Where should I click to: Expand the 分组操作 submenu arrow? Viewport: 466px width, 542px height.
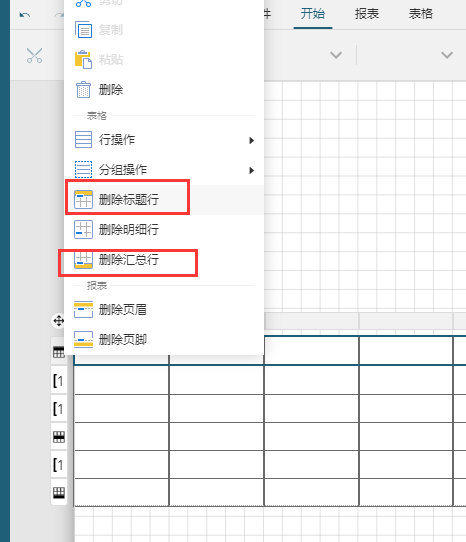click(251, 170)
